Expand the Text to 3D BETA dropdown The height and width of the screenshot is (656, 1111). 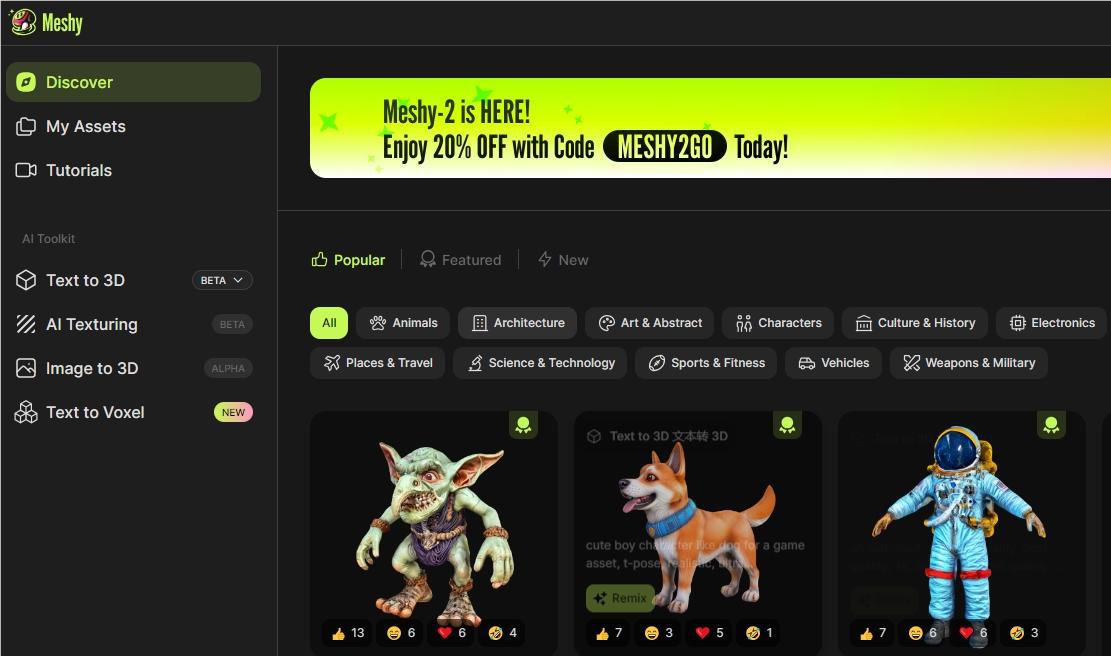point(222,281)
